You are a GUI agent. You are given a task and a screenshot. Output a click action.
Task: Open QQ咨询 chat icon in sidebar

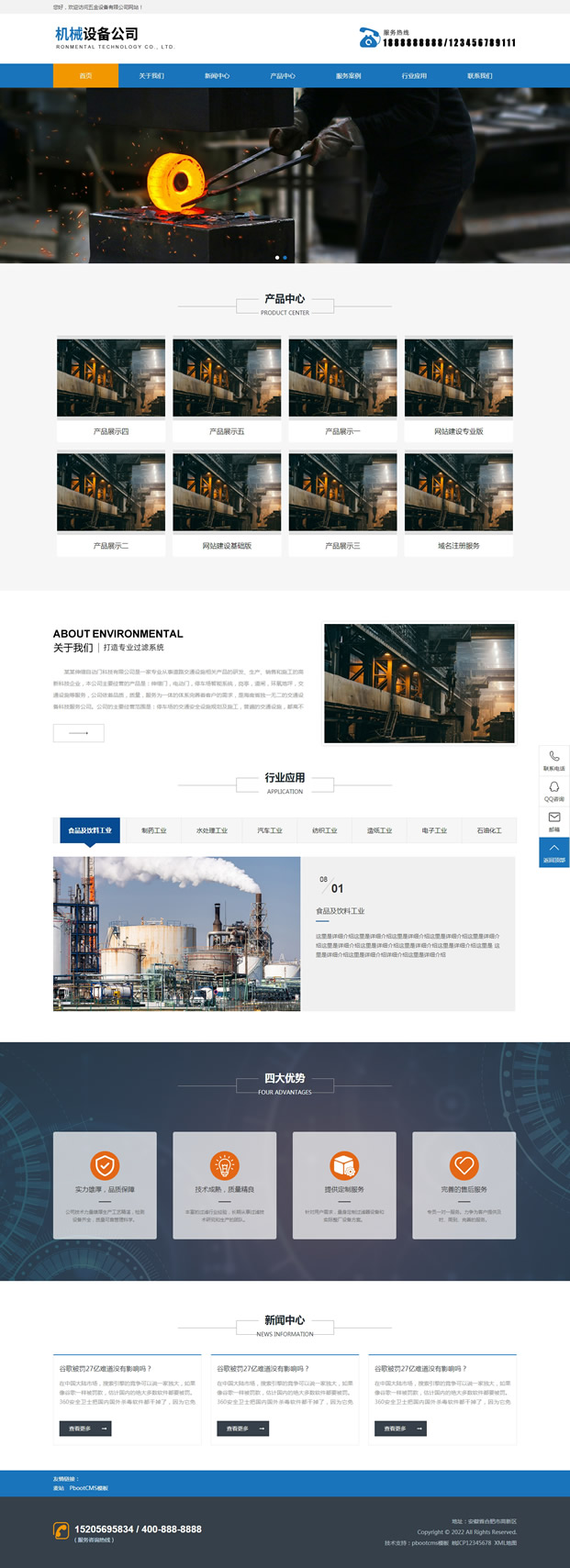pyautogui.click(x=553, y=787)
